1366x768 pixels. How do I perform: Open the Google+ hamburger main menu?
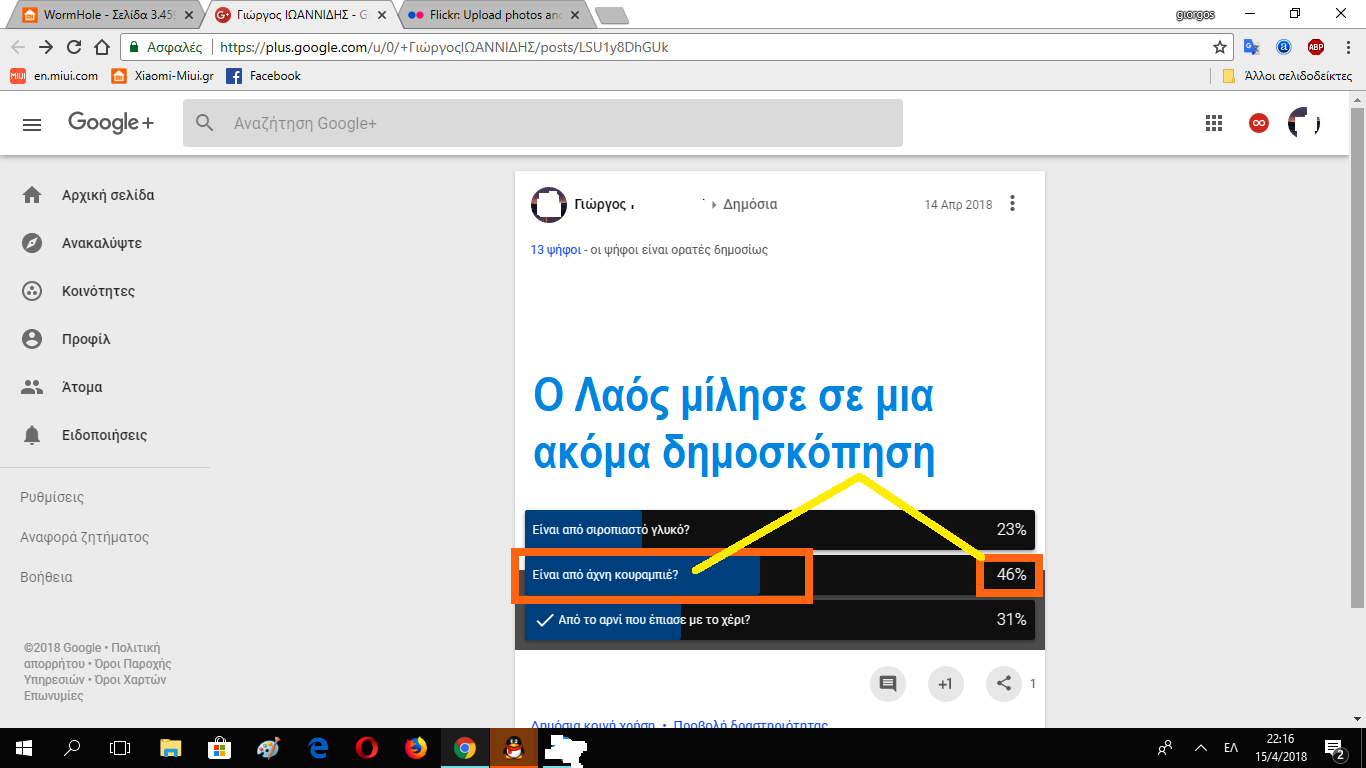(32, 124)
